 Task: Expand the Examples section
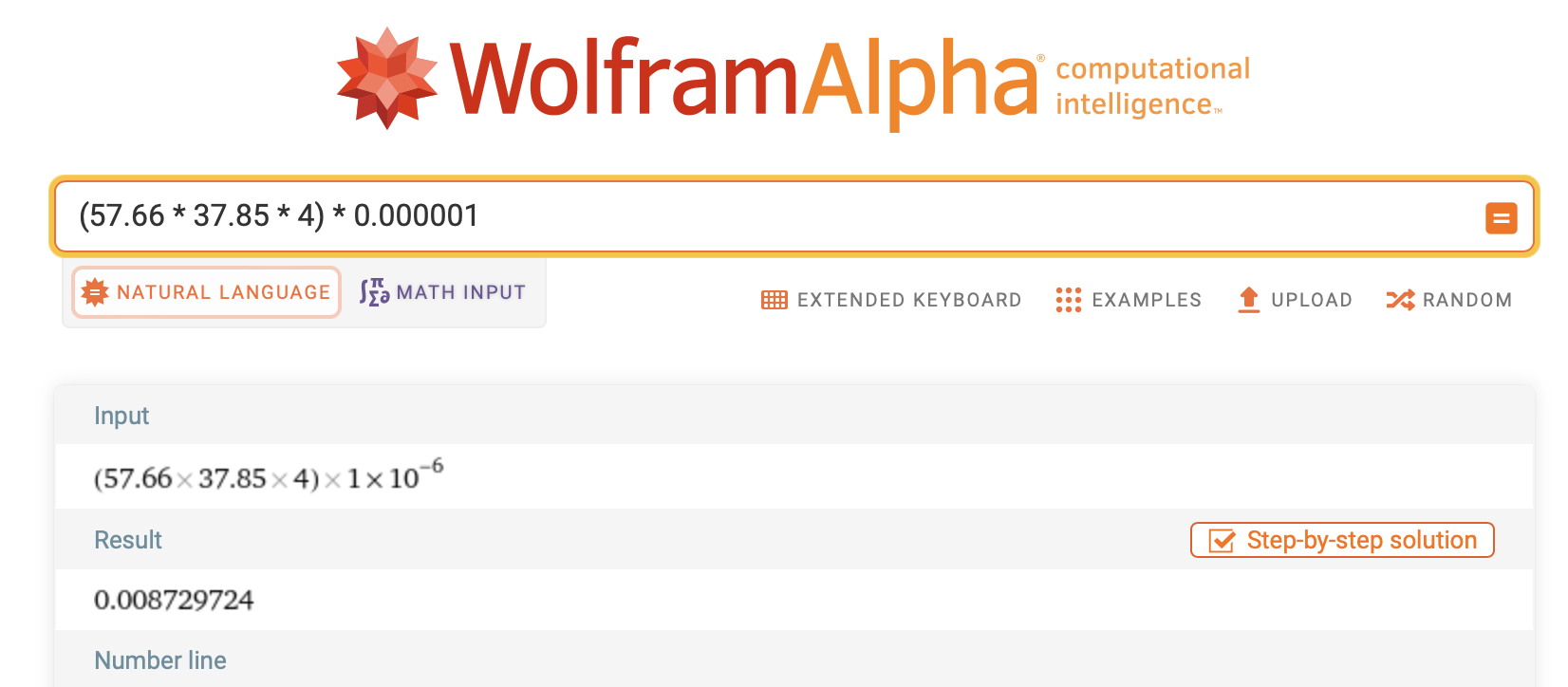[1129, 300]
